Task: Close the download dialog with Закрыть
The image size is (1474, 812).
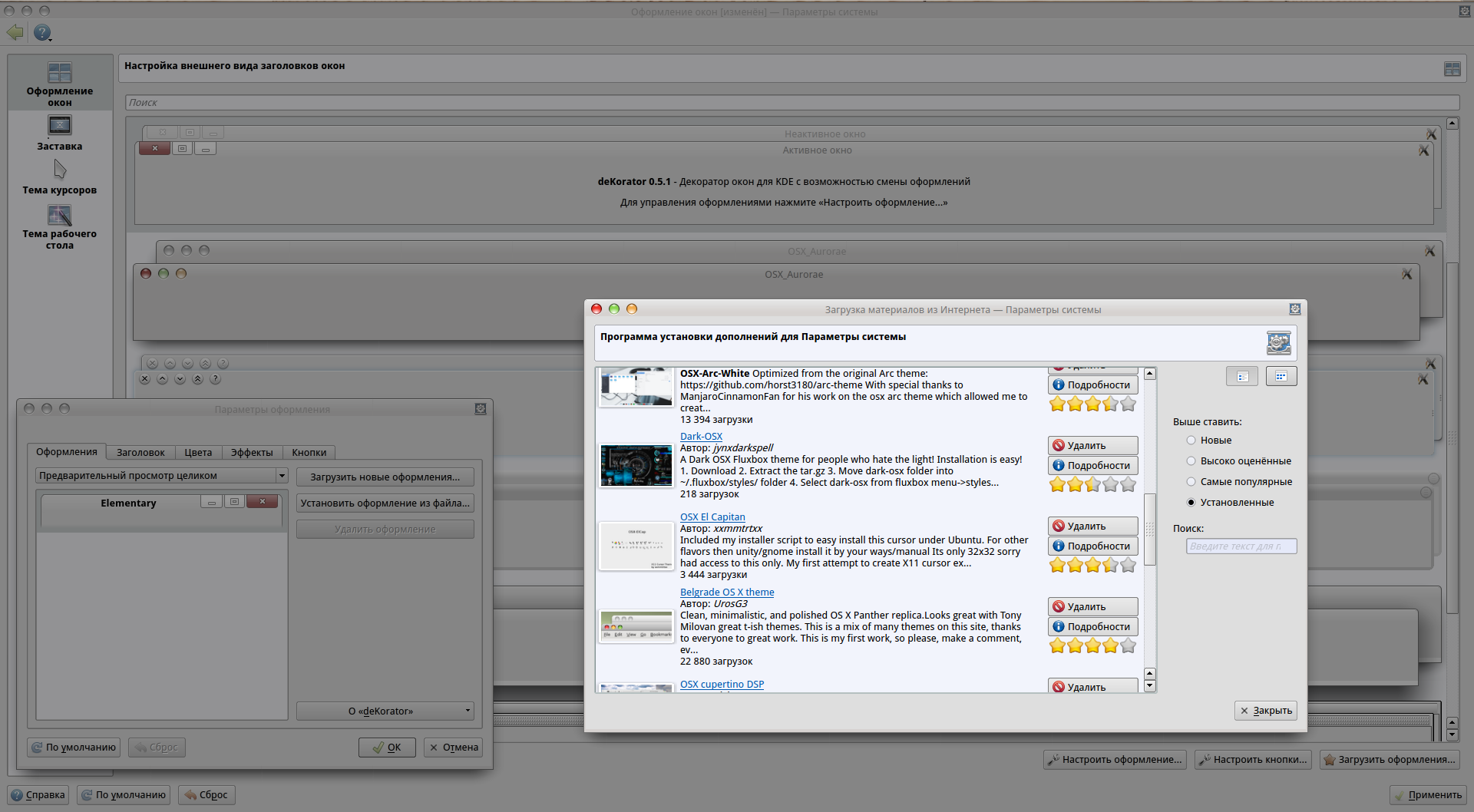Action: click(x=1266, y=711)
